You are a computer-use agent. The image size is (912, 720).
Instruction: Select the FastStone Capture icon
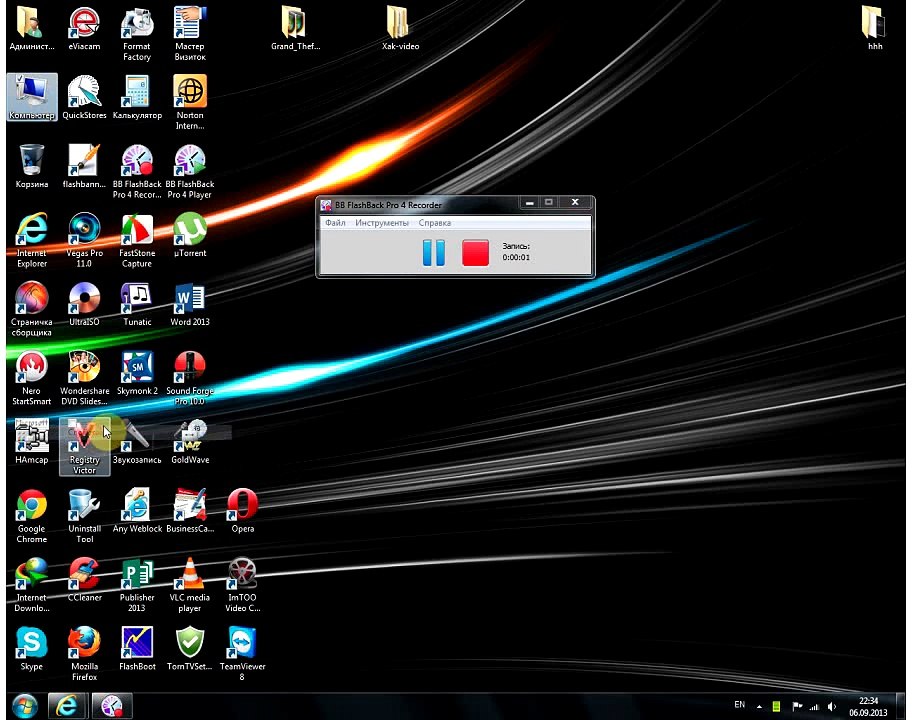(x=137, y=241)
